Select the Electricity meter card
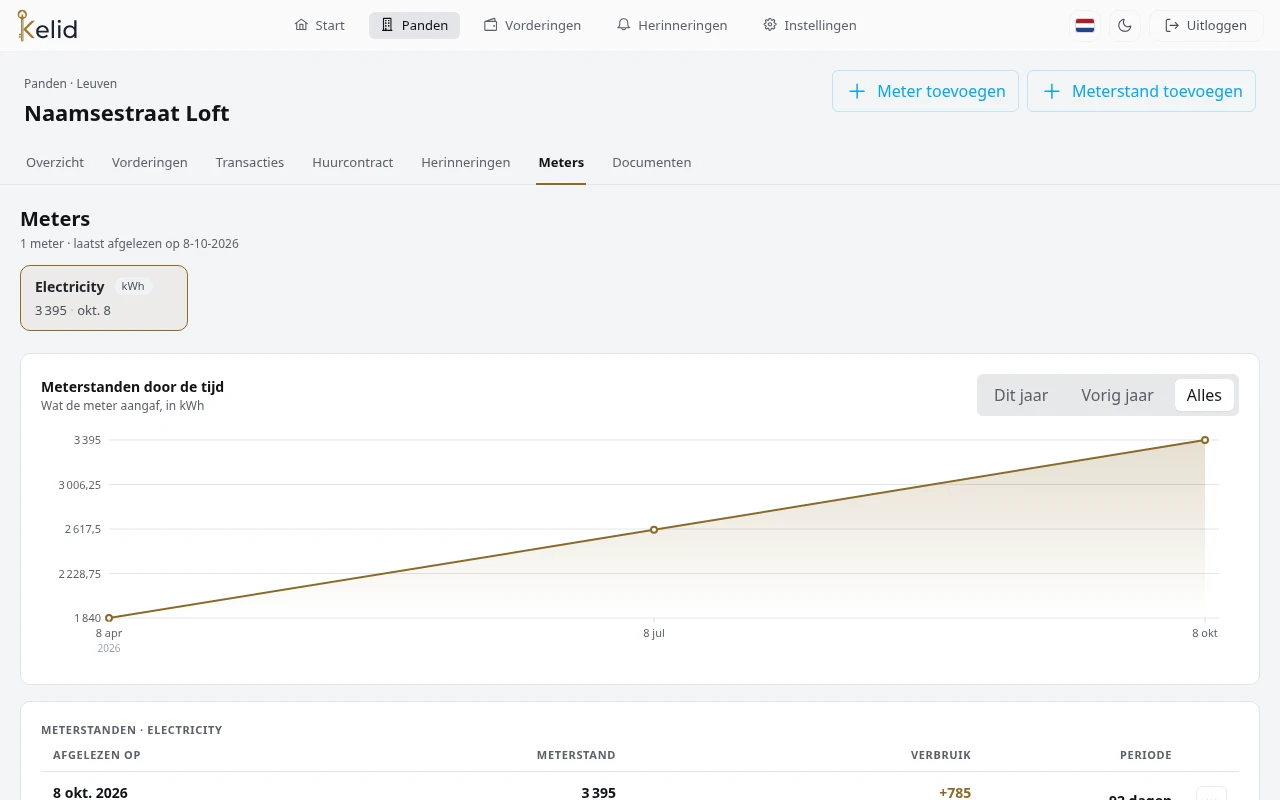 104,298
